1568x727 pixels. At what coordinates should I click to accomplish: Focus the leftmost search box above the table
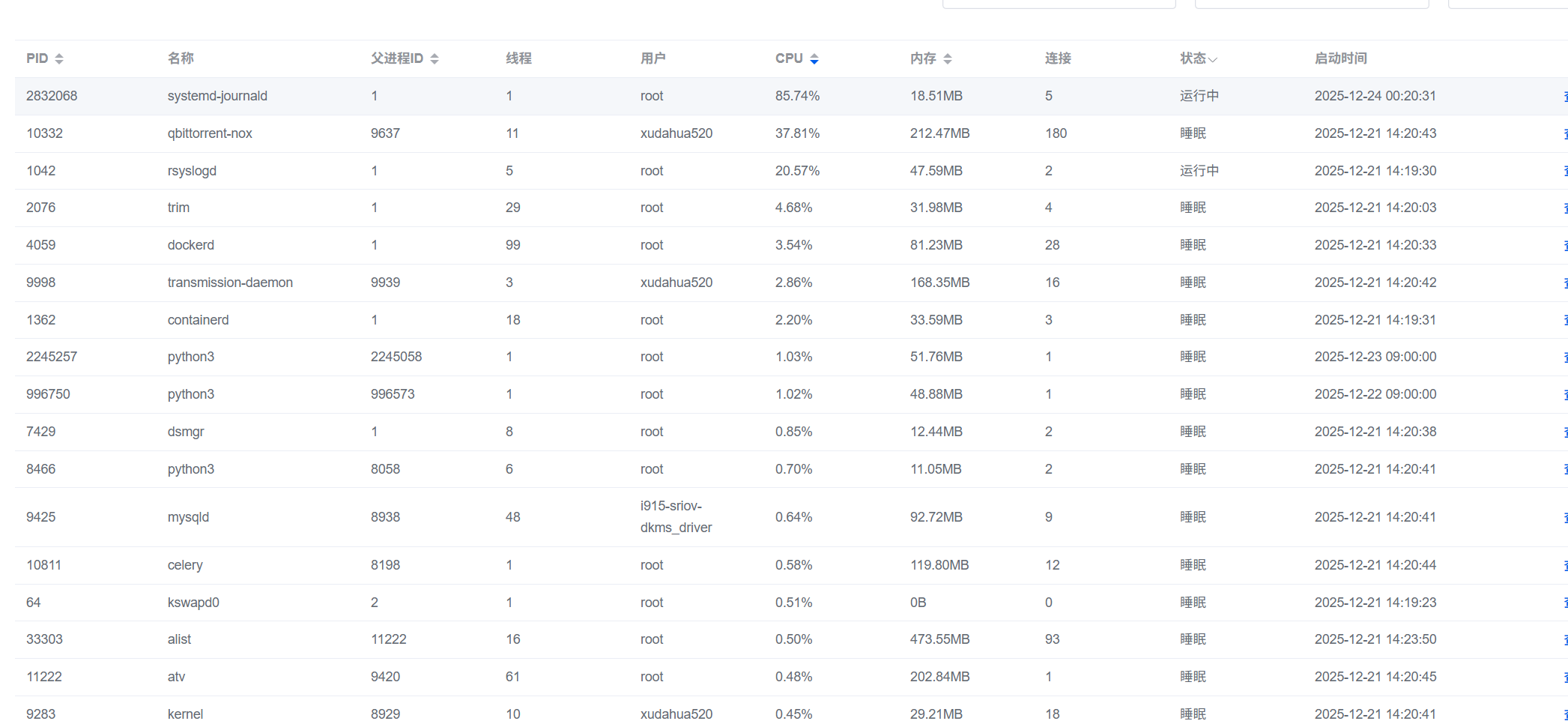tap(1058, 4)
